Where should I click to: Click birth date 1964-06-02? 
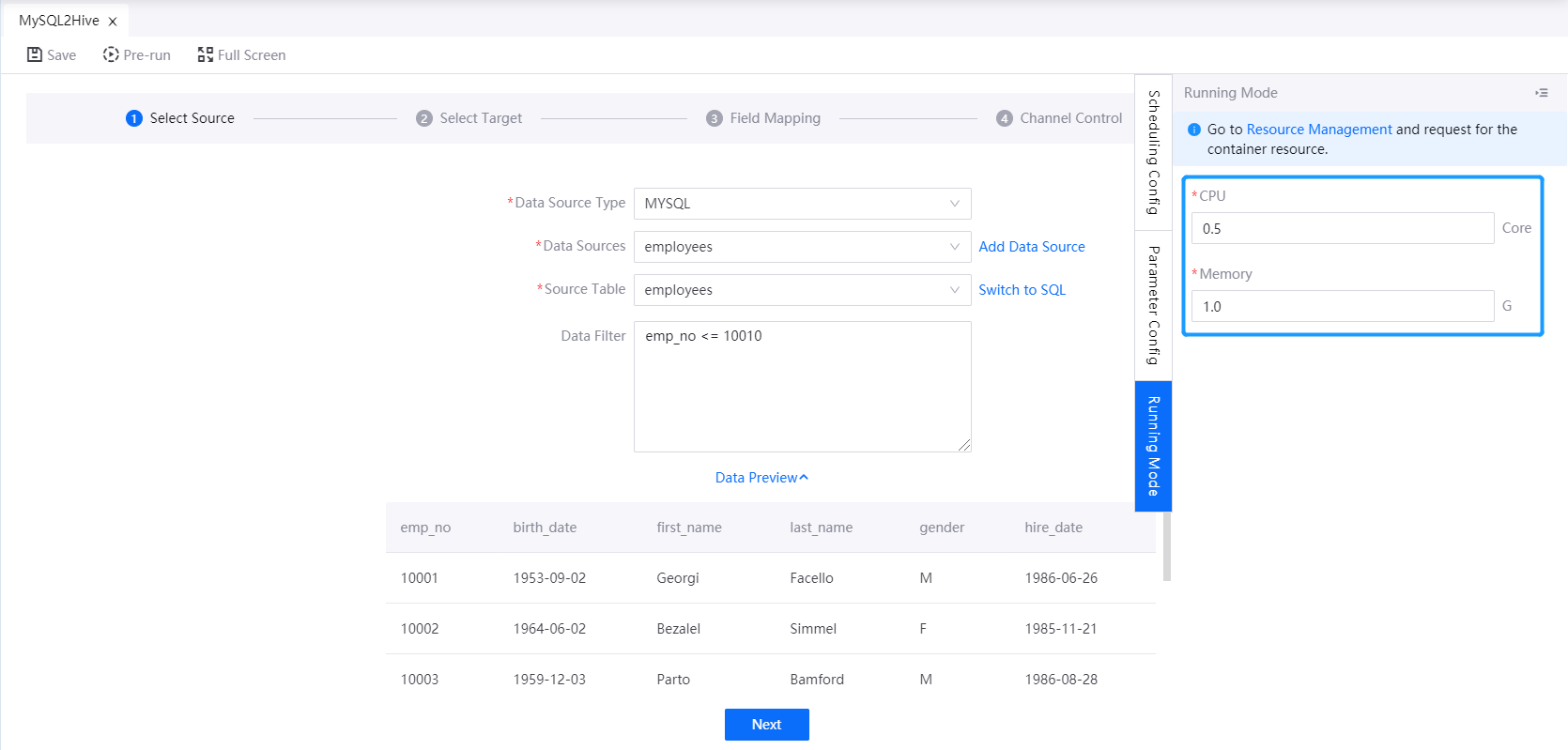click(x=549, y=629)
